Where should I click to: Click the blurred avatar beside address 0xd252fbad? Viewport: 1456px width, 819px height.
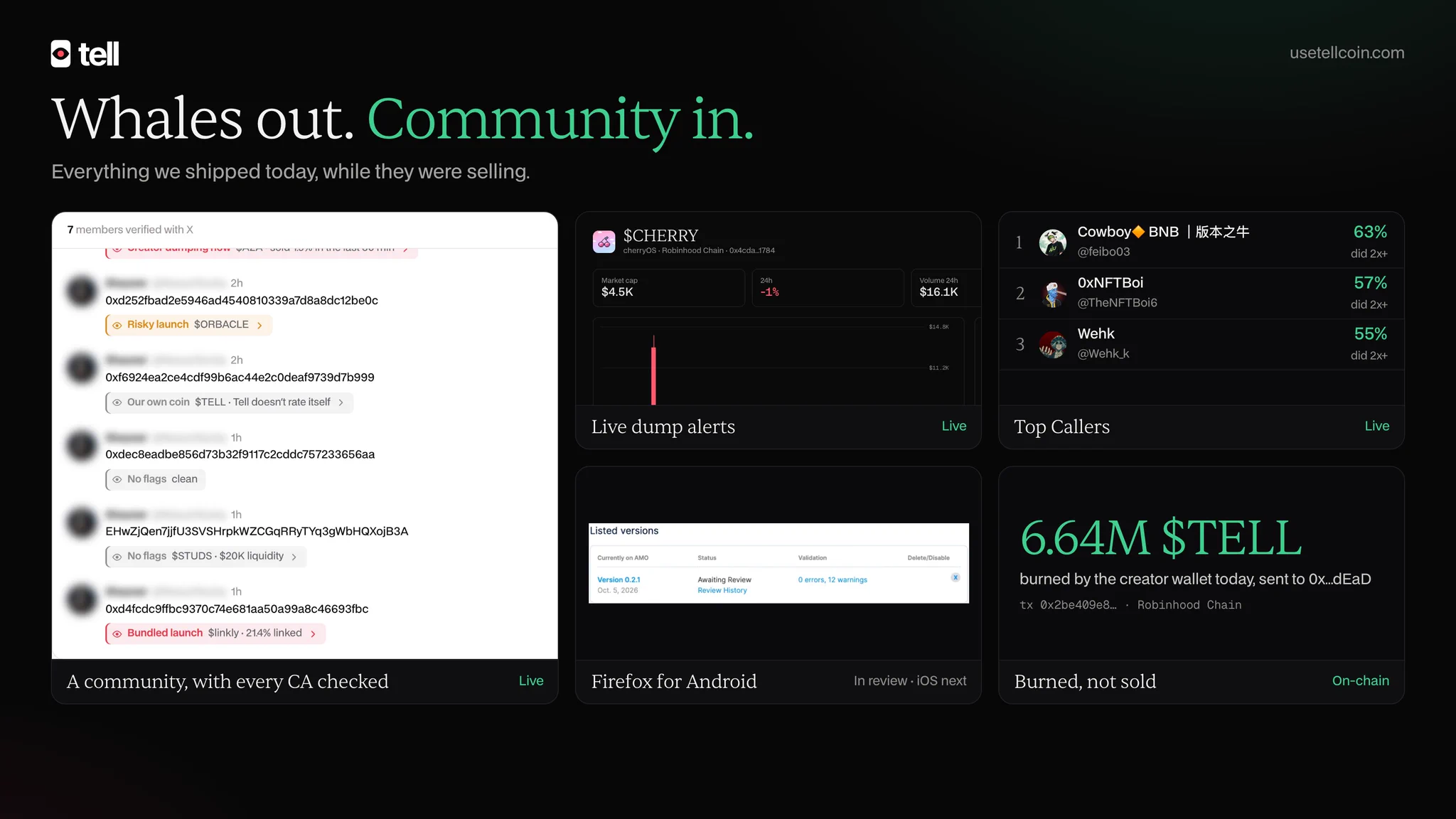(82, 291)
